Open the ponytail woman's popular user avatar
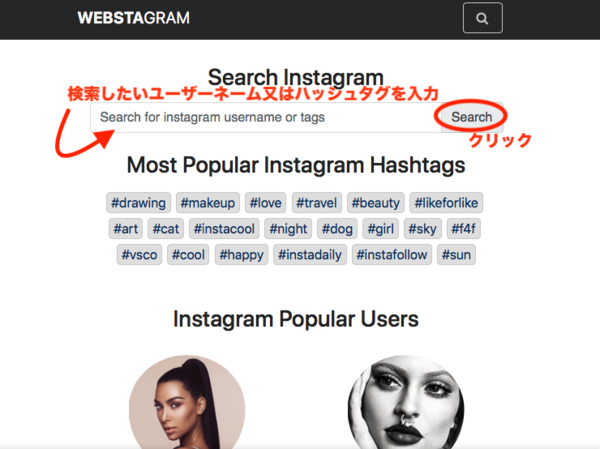Screen dimensions: 600x449 [187, 402]
